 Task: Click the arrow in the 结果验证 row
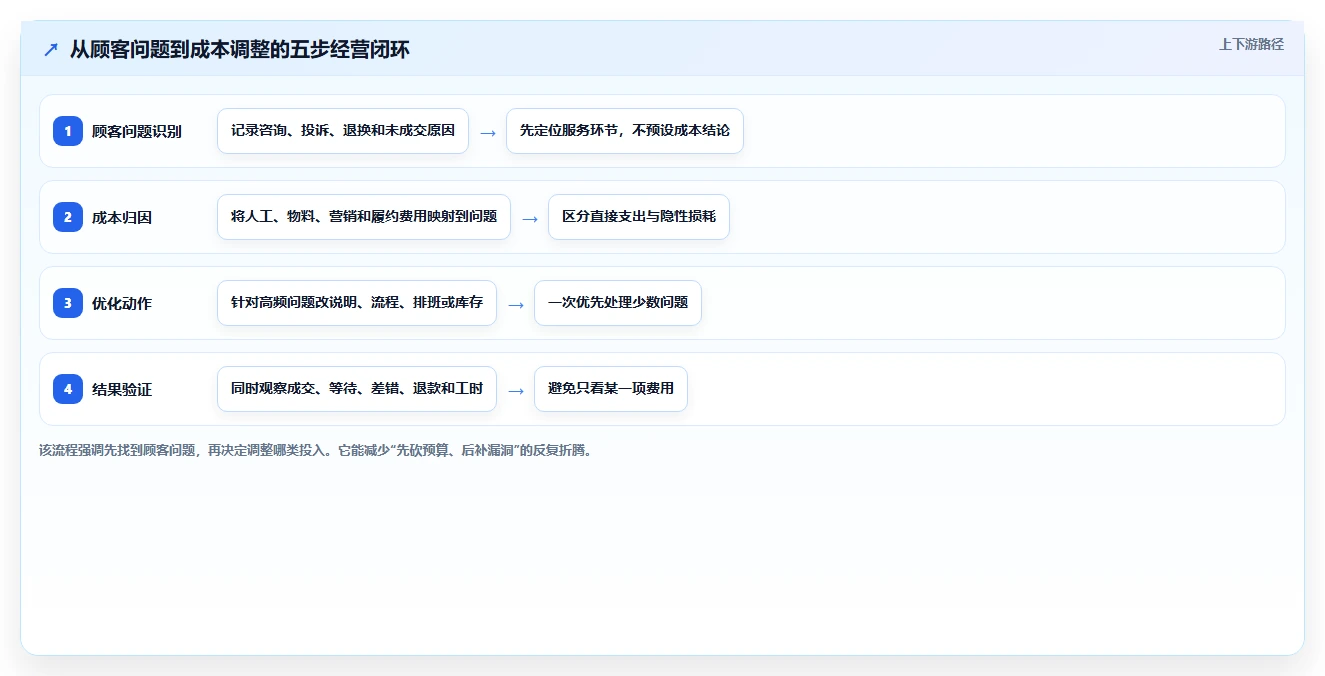click(x=516, y=390)
